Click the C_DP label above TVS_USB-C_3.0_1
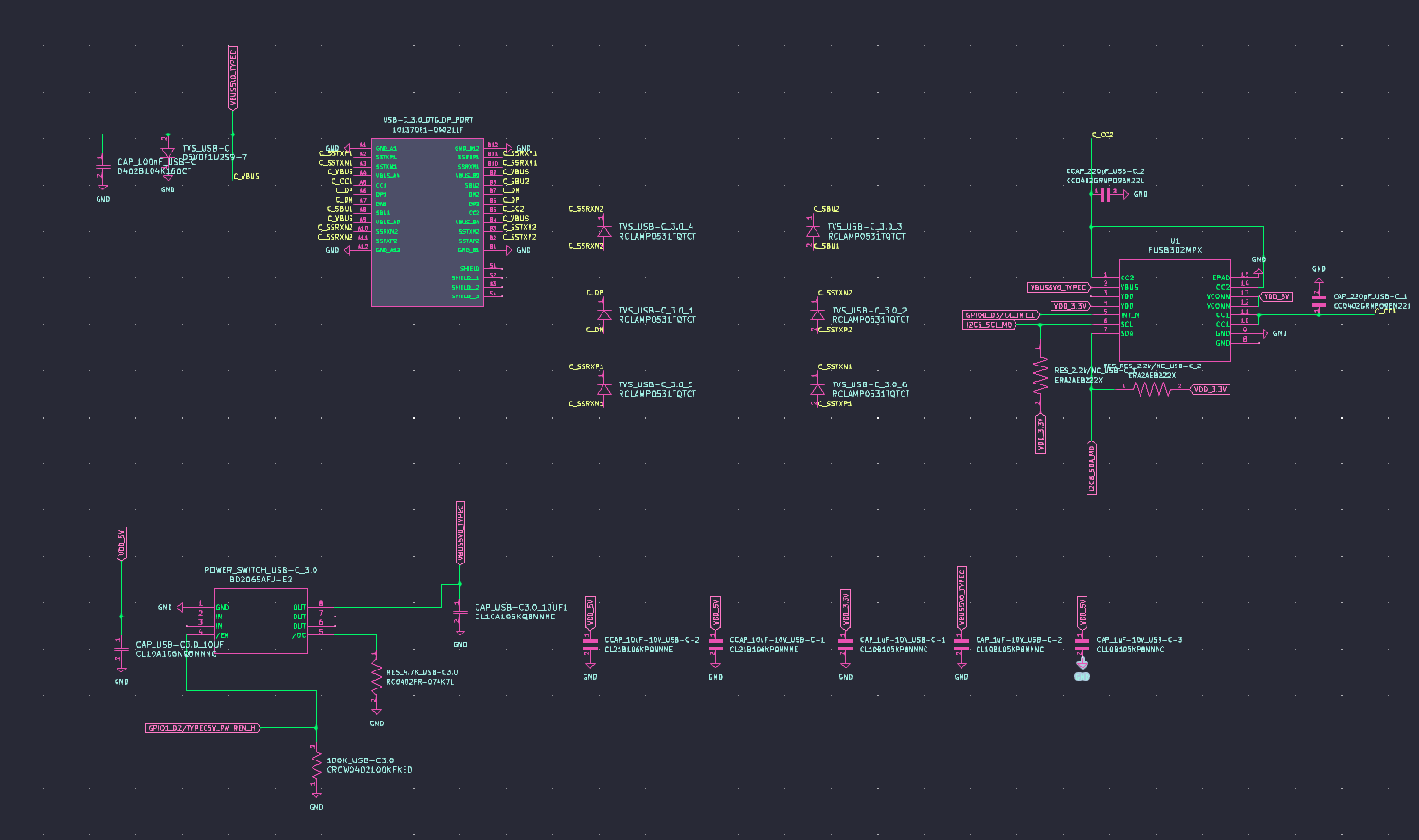1419x840 pixels. (595, 293)
